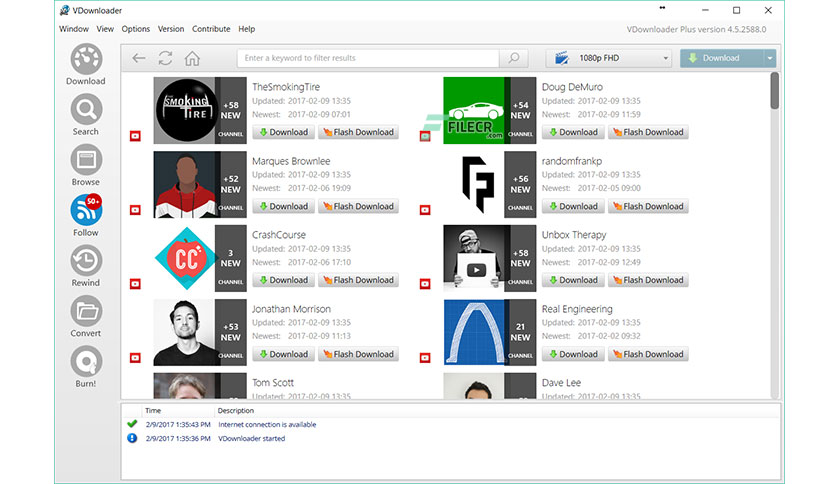
Task: Click the magnifier filter search icon
Action: pos(513,58)
